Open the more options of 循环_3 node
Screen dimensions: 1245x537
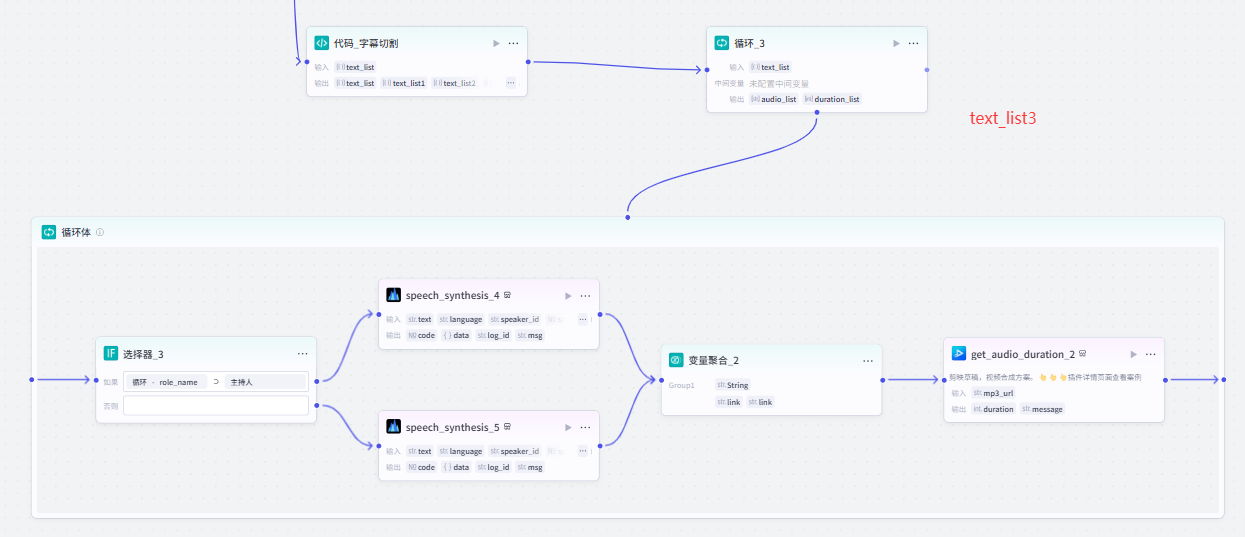(x=913, y=43)
